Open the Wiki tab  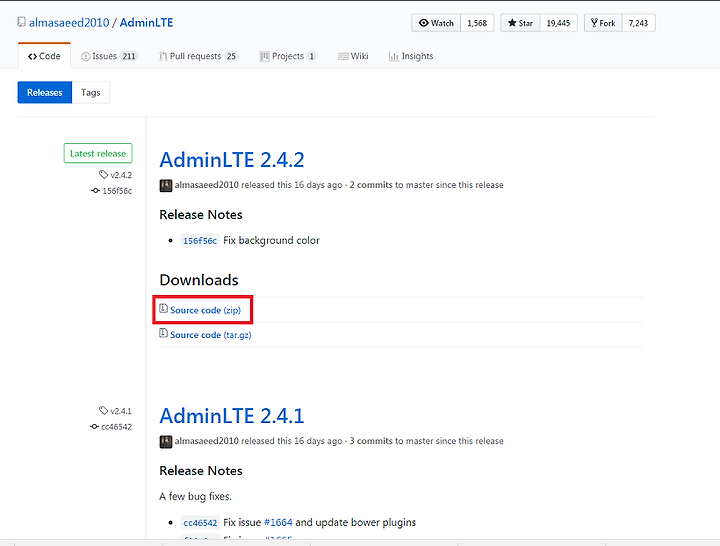[x=353, y=56]
